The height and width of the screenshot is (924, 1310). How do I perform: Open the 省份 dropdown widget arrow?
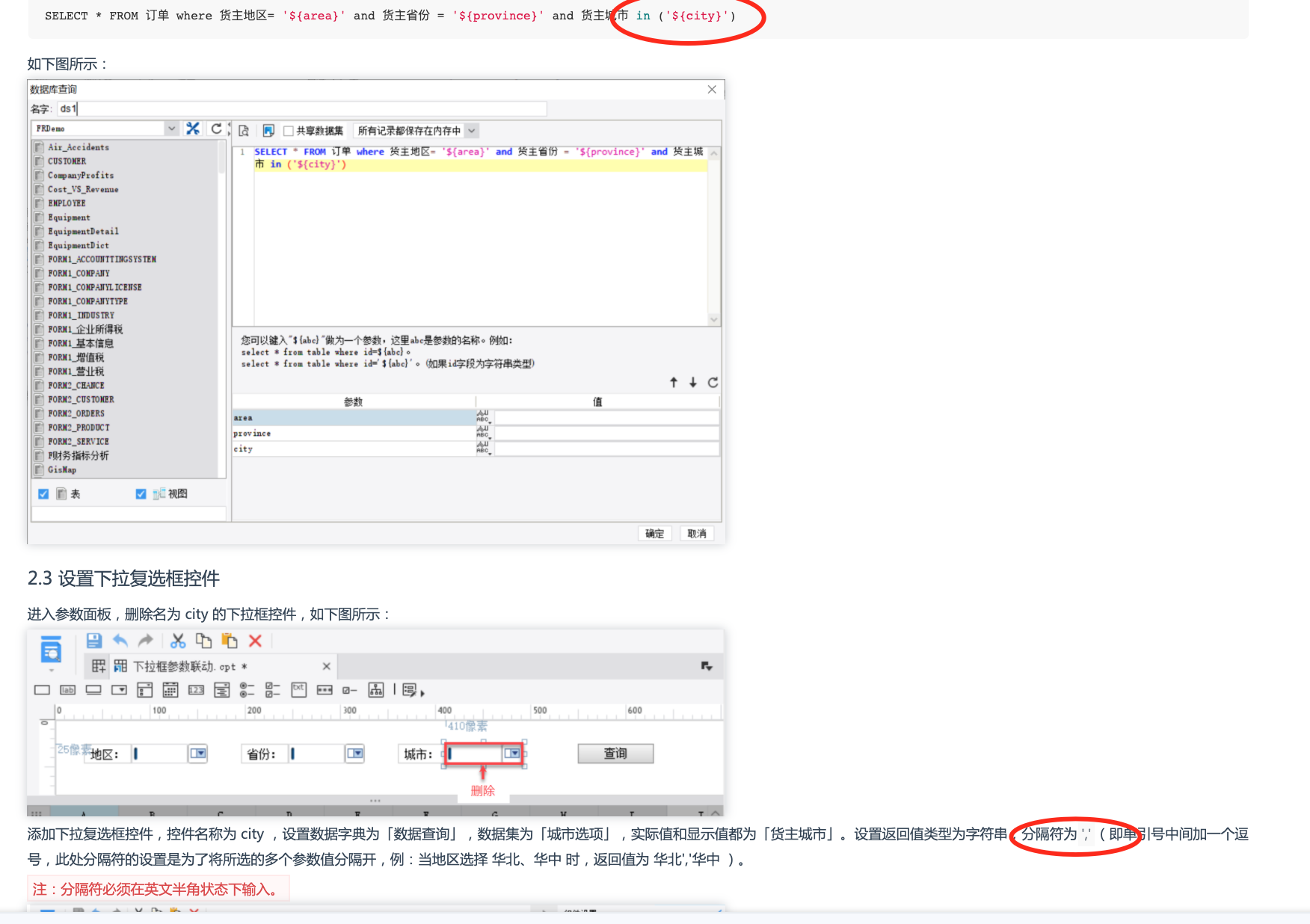click(355, 754)
